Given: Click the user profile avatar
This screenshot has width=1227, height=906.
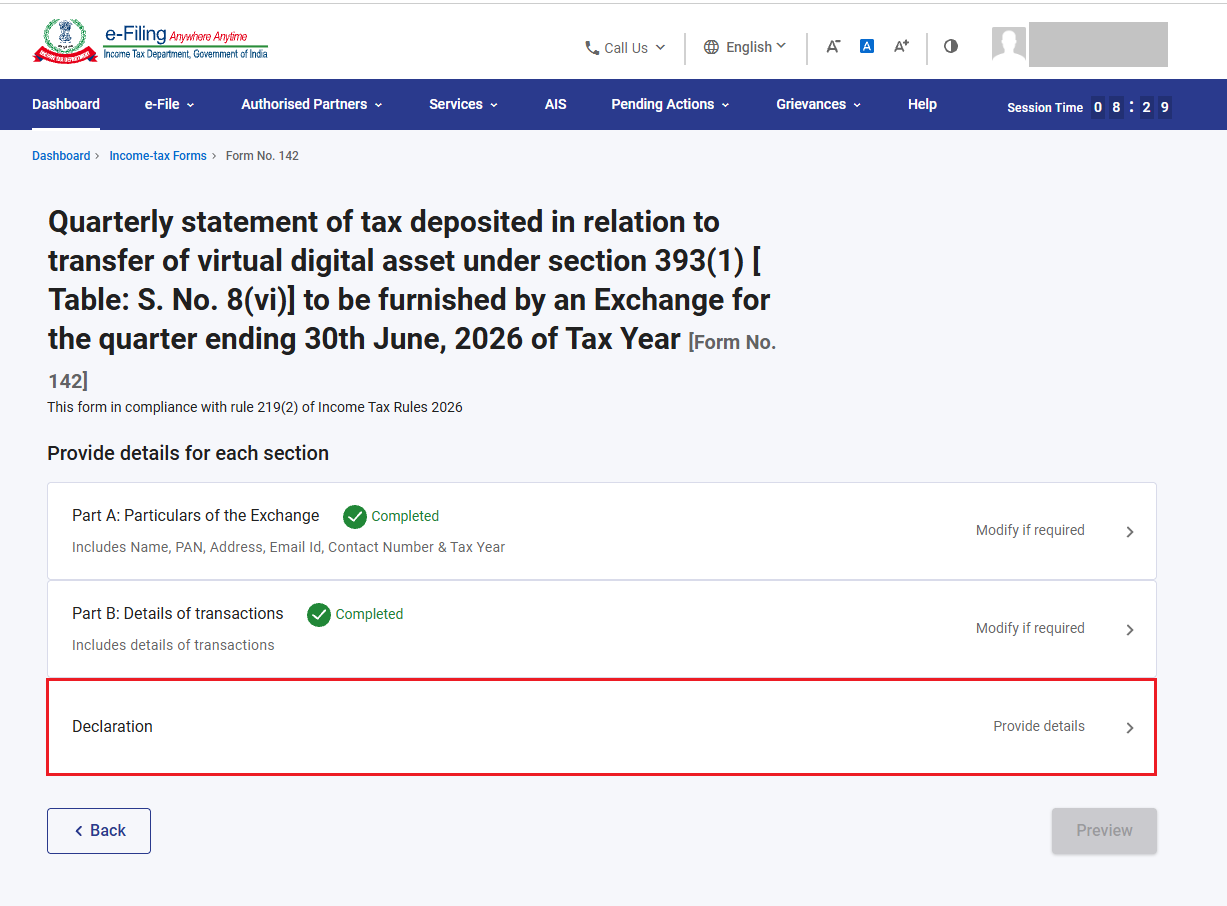Looking at the screenshot, I should coord(1009,44).
